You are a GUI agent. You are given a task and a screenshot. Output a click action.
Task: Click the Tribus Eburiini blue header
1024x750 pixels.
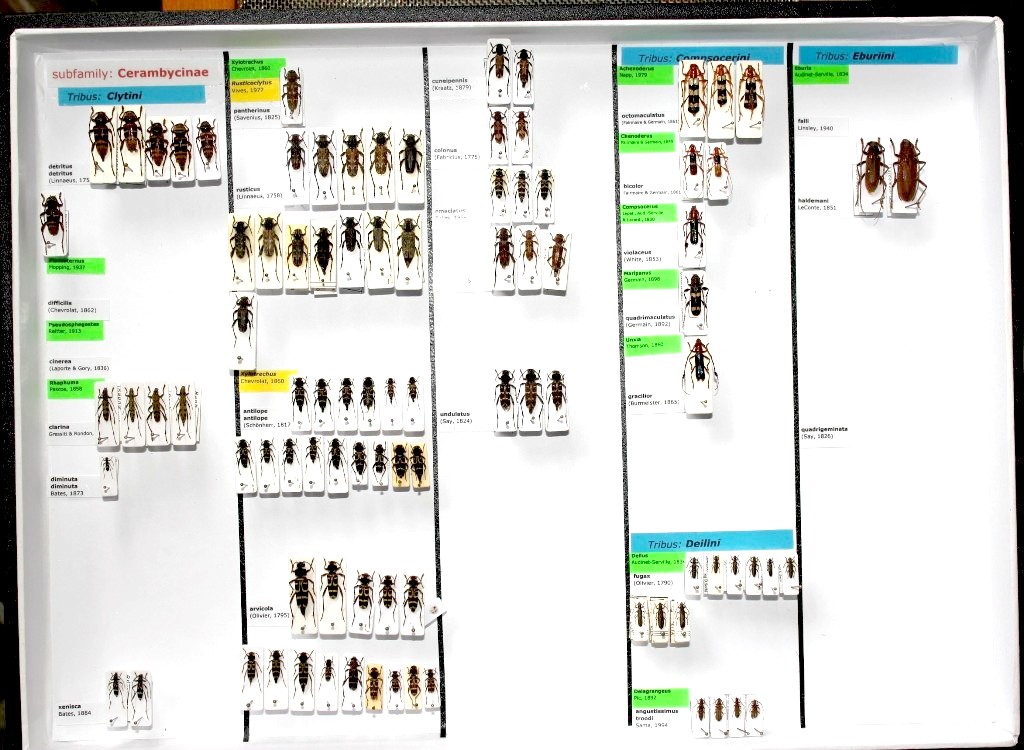[x=876, y=56]
